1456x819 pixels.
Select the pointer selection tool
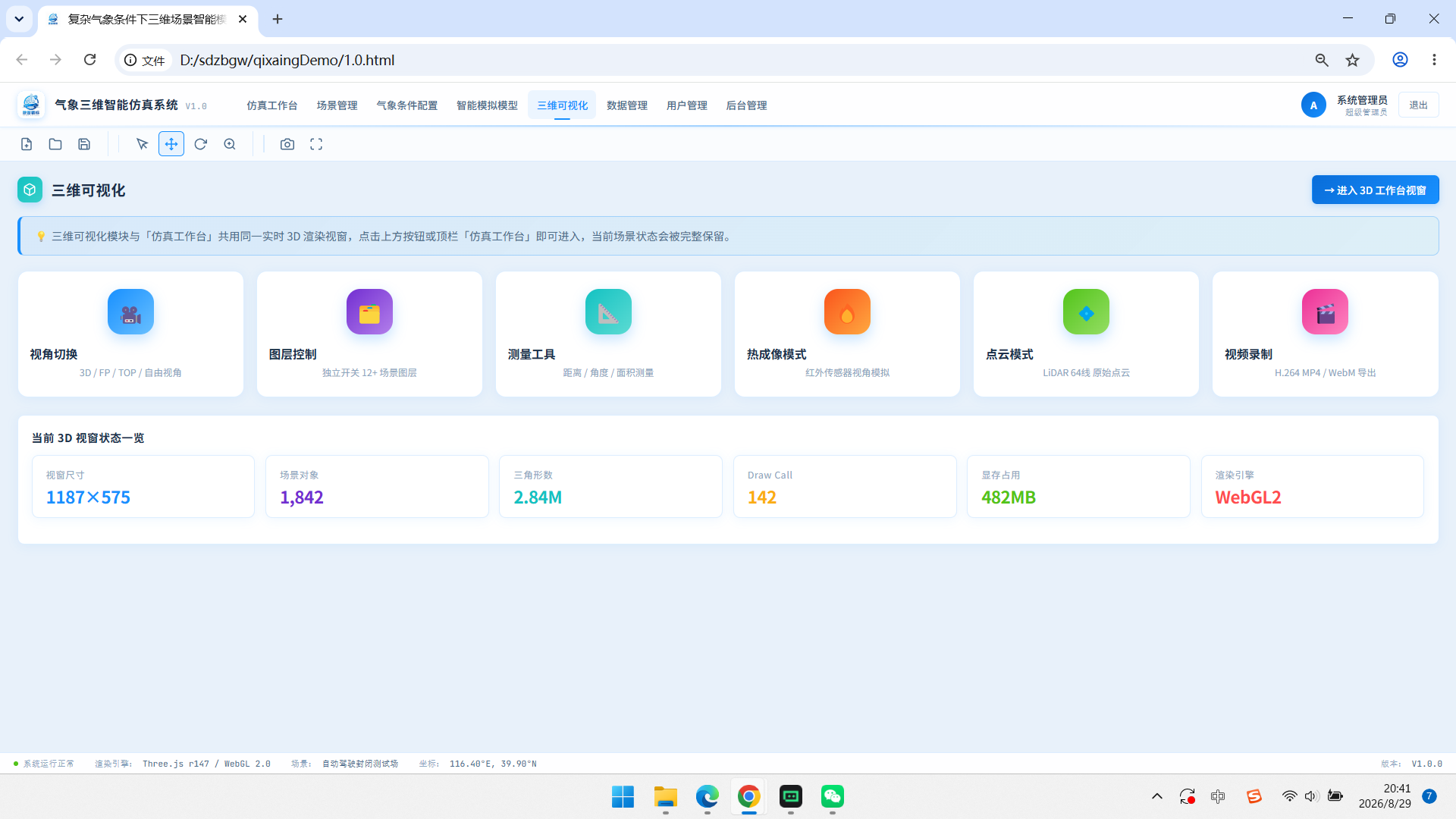tap(142, 144)
